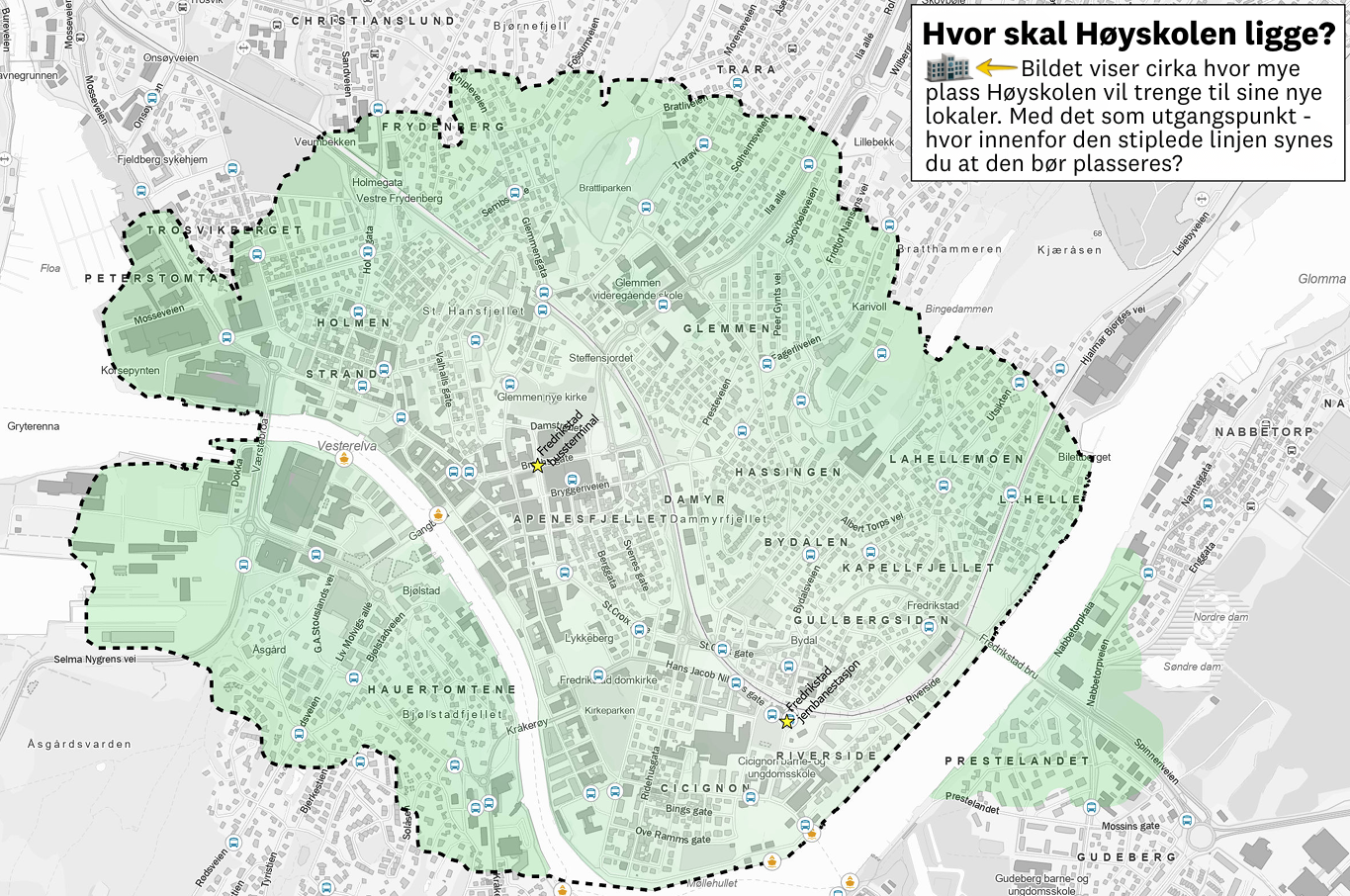Click the ferry icon below Vesterelva label
The width and height of the screenshot is (1350, 896).
pos(344,459)
